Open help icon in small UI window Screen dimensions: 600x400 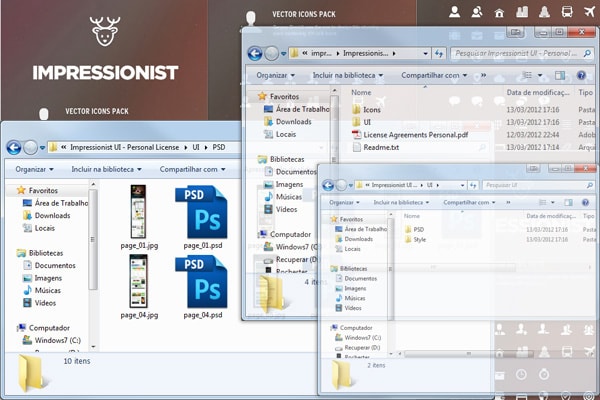[x=585, y=202]
